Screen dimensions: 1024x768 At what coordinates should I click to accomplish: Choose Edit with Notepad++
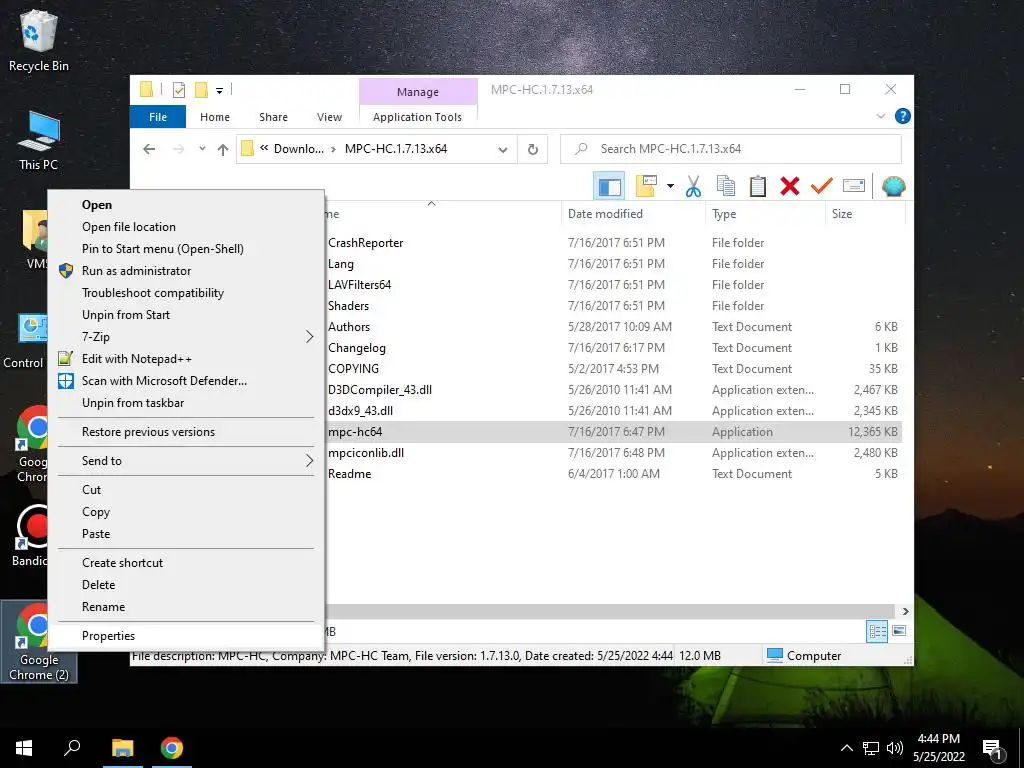pyautogui.click(x=186, y=359)
